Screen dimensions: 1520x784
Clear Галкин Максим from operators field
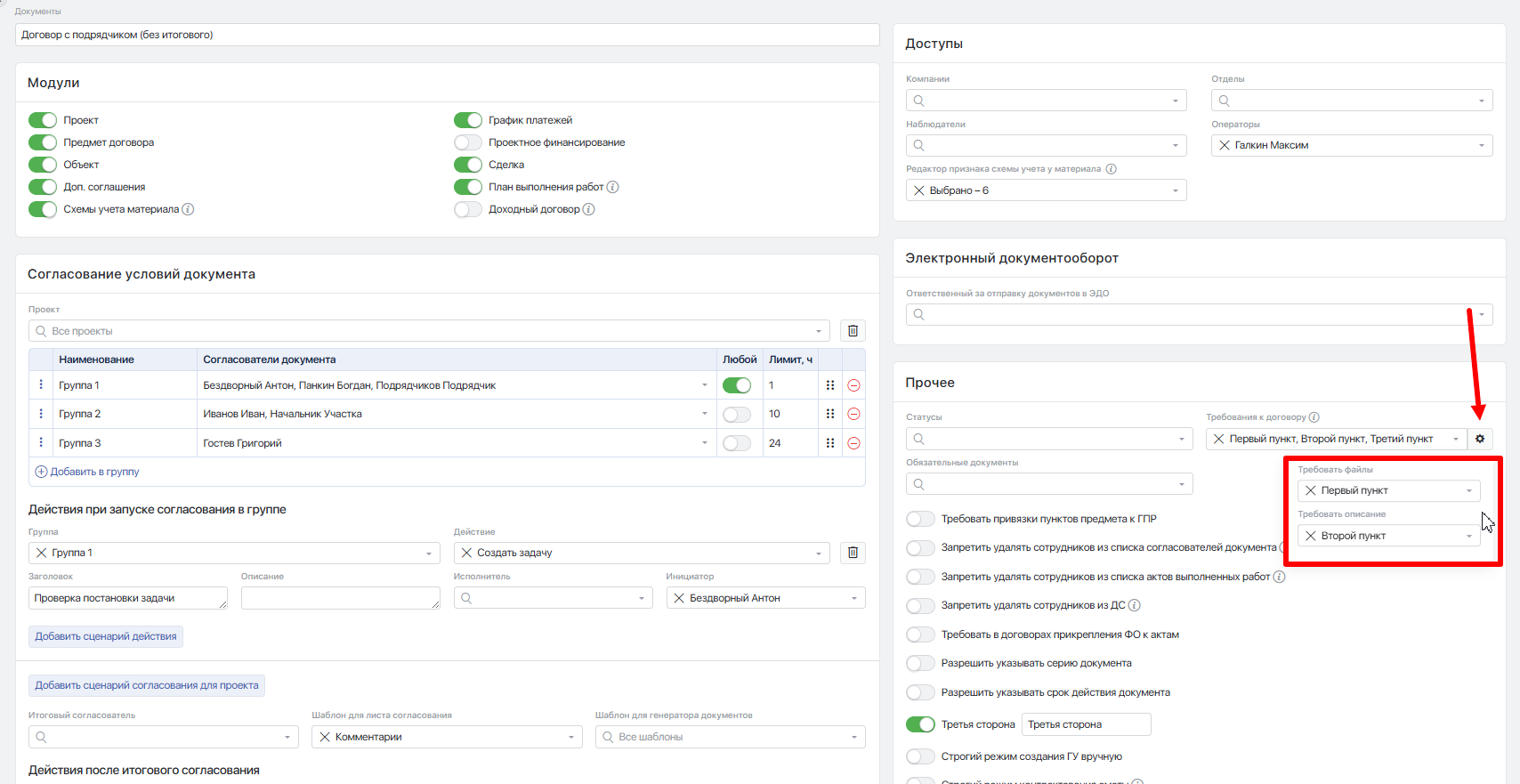(1225, 145)
